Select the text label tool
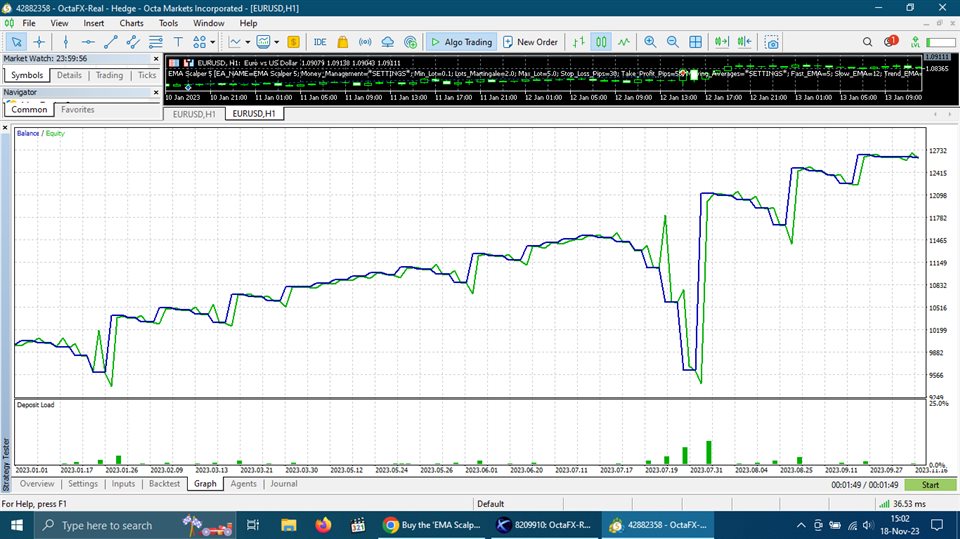This screenshot has width=960, height=539. (178, 42)
